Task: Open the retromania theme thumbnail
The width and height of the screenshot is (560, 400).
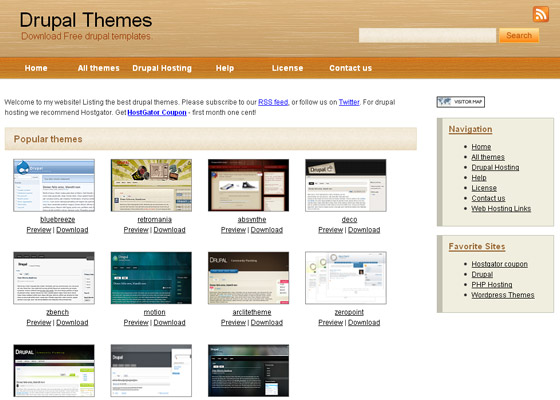Action: point(151,185)
